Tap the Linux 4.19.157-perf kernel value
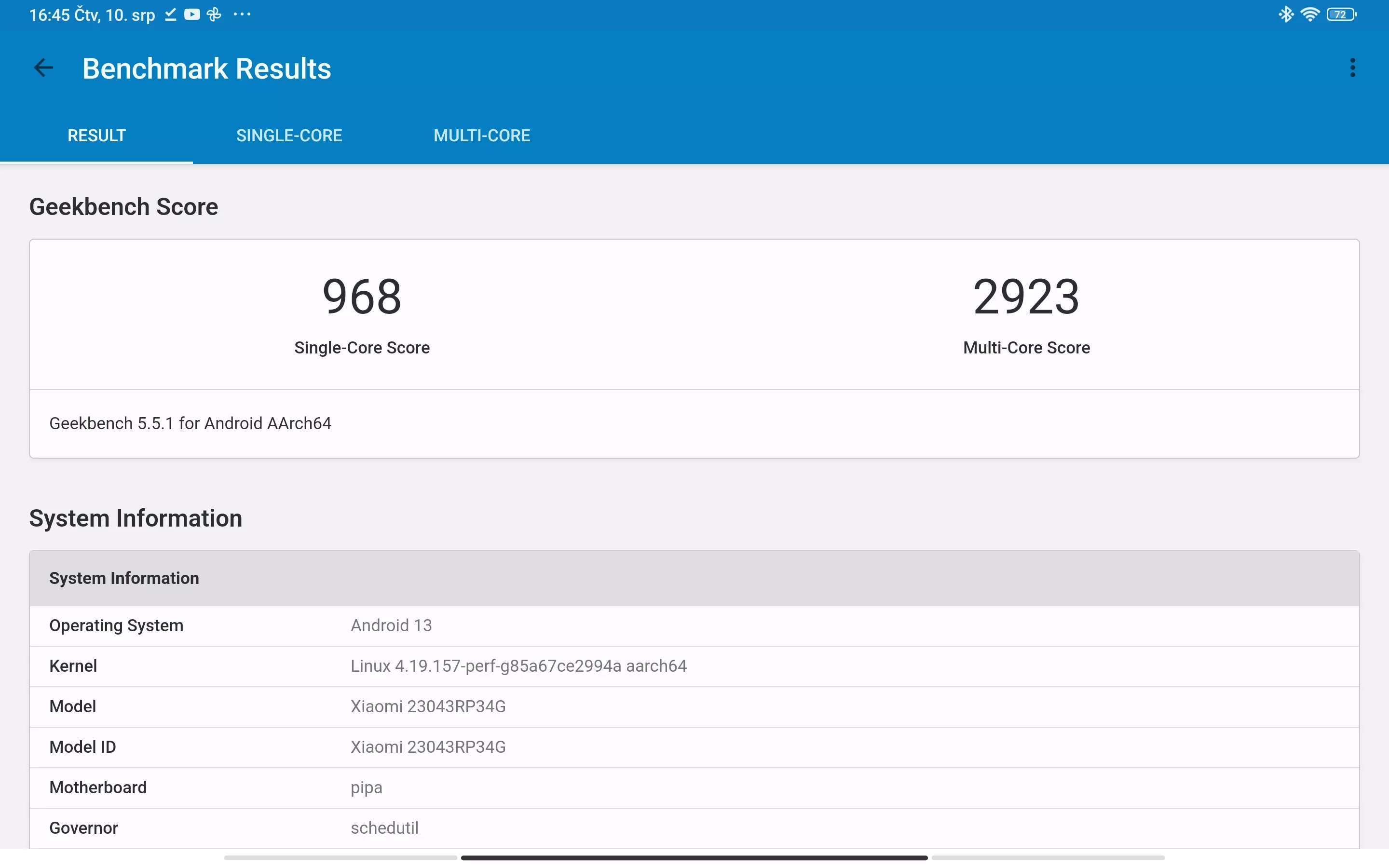 pyautogui.click(x=519, y=666)
